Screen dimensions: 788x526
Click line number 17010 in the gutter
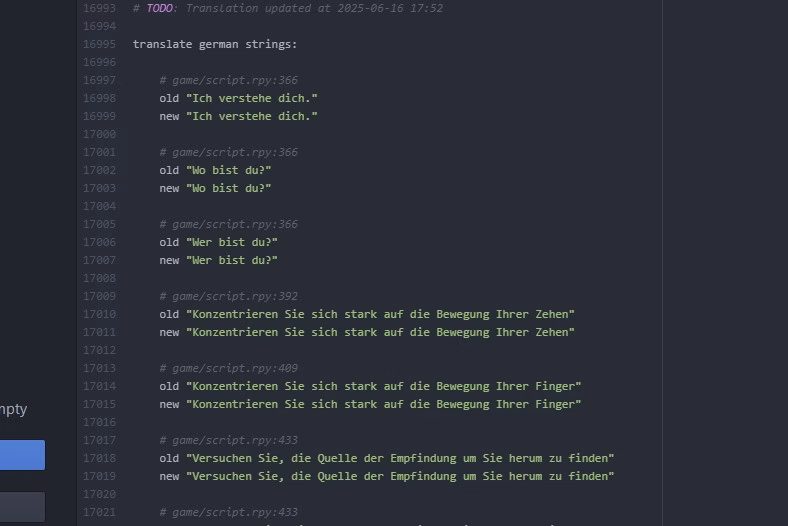[100, 314]
